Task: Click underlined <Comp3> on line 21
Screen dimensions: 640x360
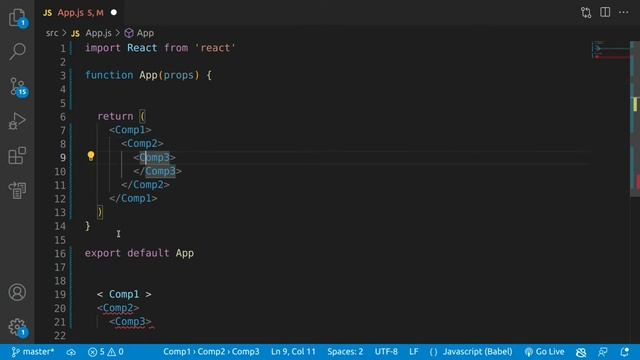Action: tap(130, 322)
